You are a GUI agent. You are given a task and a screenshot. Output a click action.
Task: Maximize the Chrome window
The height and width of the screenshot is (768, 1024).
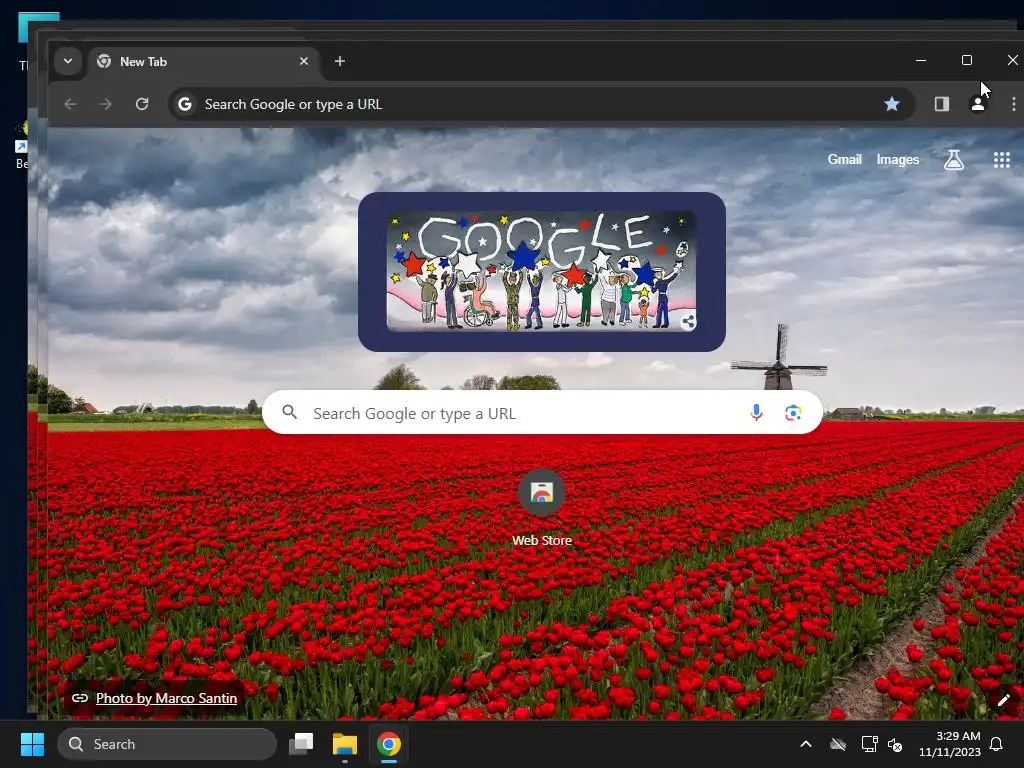click(967, 60)
